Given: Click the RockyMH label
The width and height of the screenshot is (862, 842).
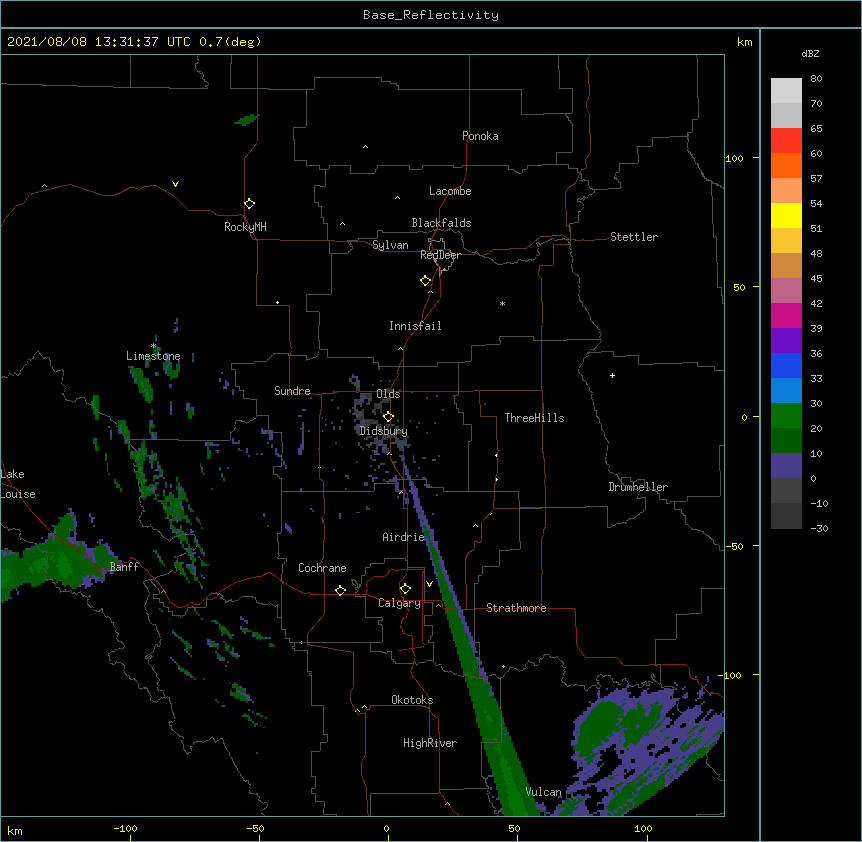Looking at the screenshot, I should click(245, 227).
